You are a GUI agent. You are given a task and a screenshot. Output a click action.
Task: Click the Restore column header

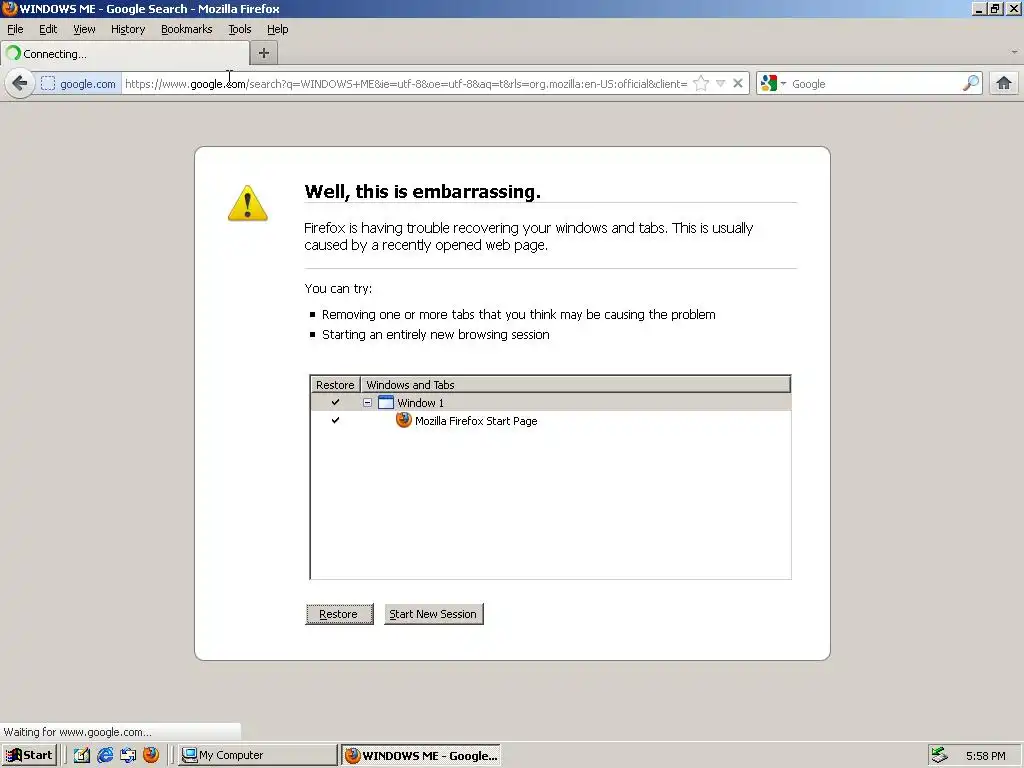click(x=335, y=385)
